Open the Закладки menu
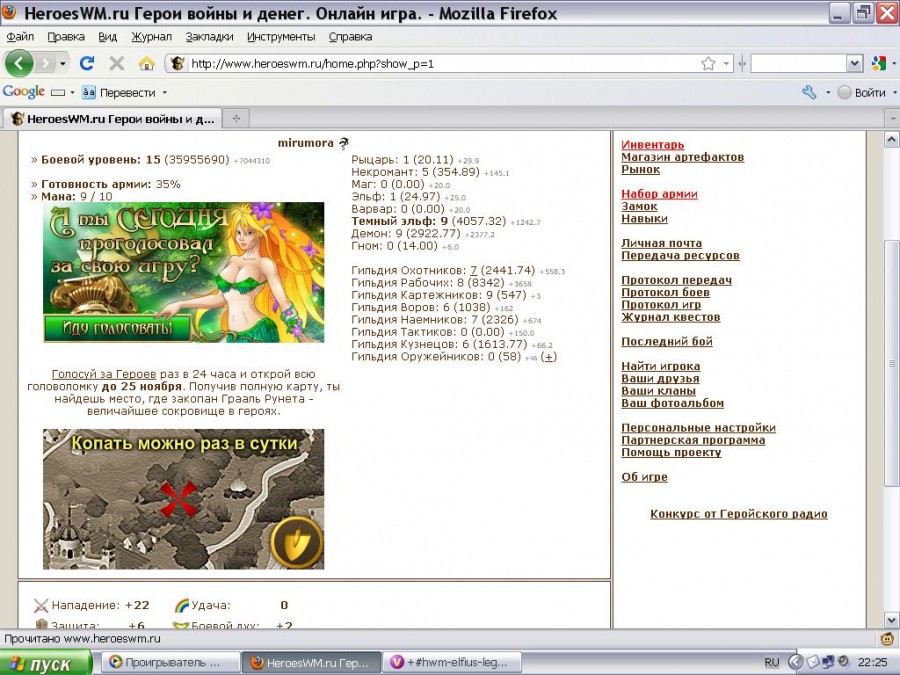The height and width of the screenshot is (675, 900). [210, 37]
